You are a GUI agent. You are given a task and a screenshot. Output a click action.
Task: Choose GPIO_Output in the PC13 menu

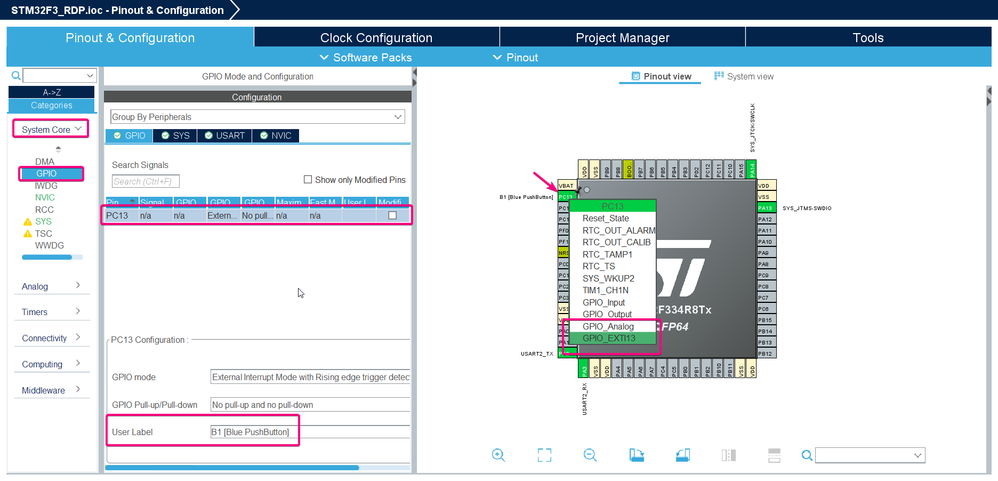click(612, 314)
